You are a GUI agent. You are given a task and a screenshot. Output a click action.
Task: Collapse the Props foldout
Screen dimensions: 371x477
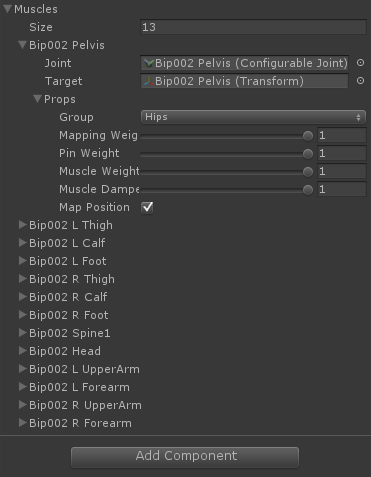click(x=37, y=99)
